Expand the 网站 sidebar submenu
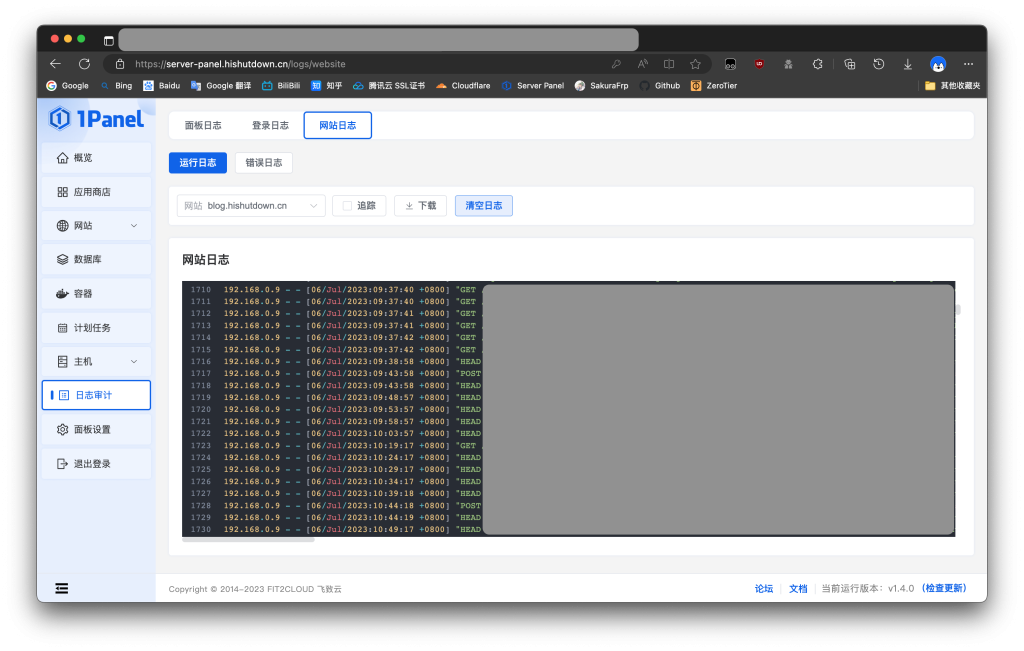 tap(134, 226)
